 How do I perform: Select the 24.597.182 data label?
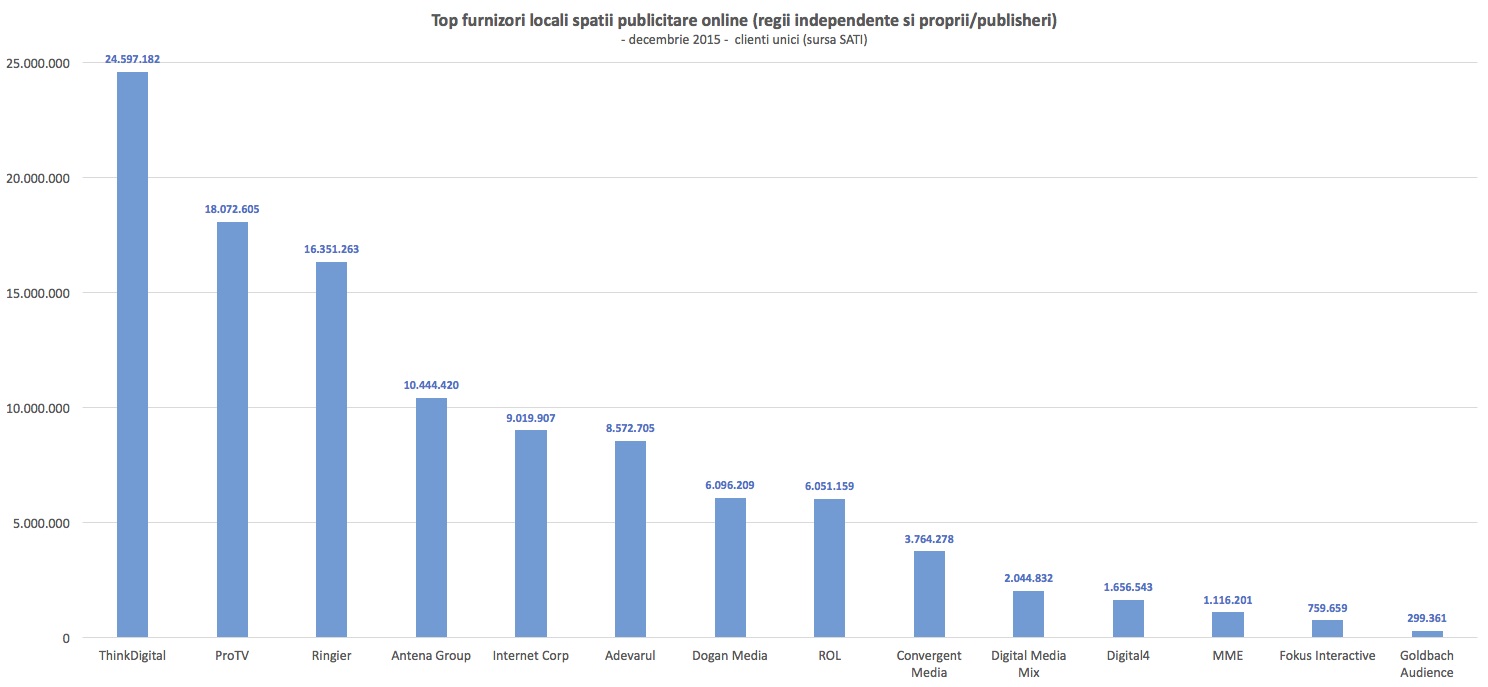point(132,59)
